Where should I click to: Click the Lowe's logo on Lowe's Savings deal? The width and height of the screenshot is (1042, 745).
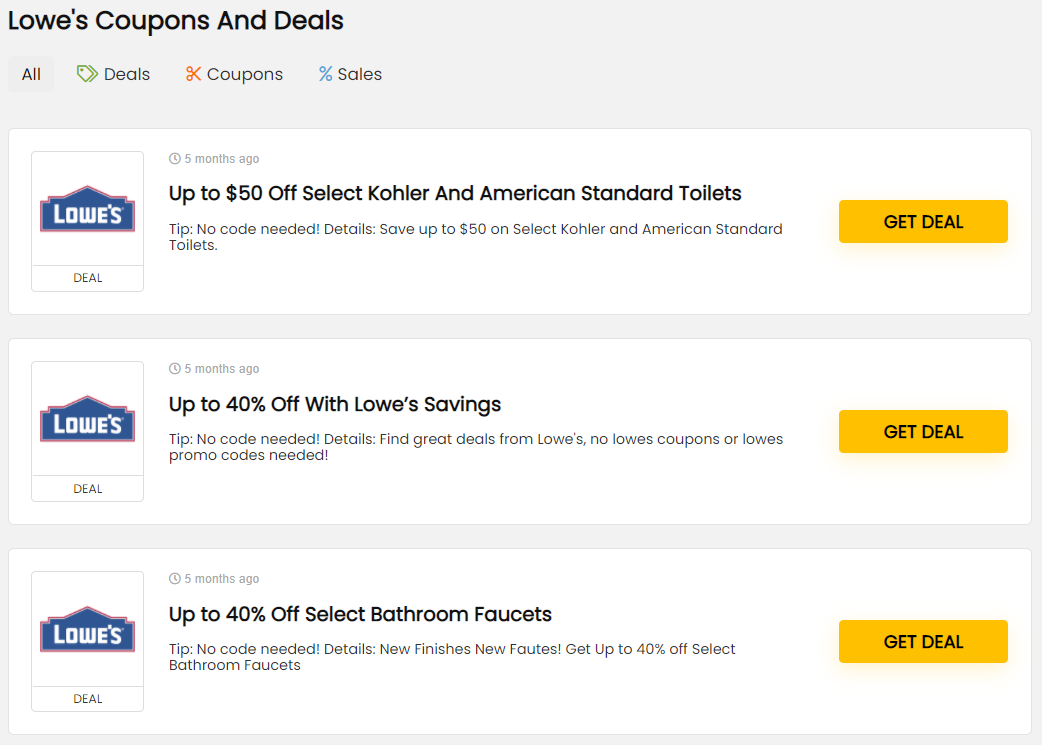[87, 419]
